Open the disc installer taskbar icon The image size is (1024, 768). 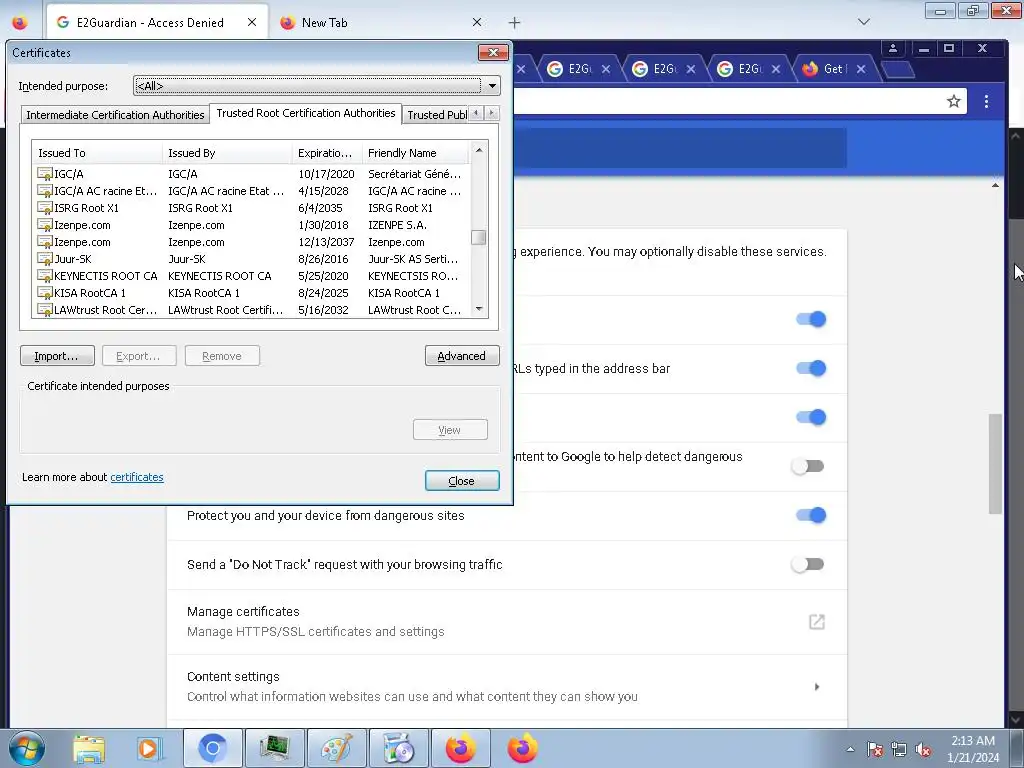[398, 748]
